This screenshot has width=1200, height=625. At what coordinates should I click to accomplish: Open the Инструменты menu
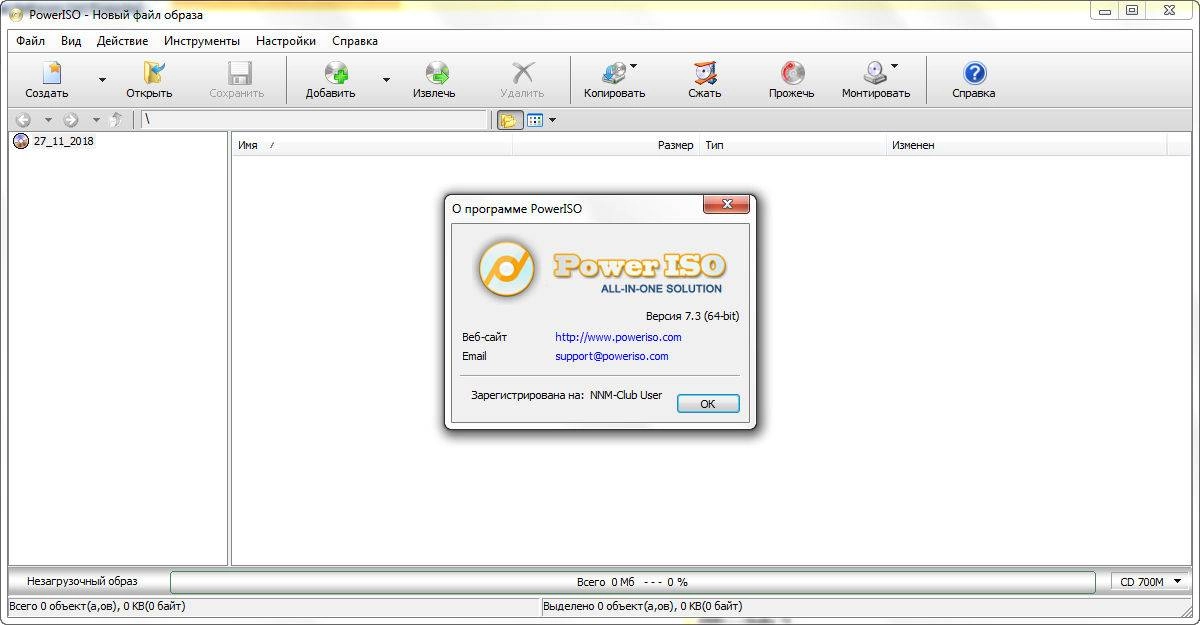point(202,41)
